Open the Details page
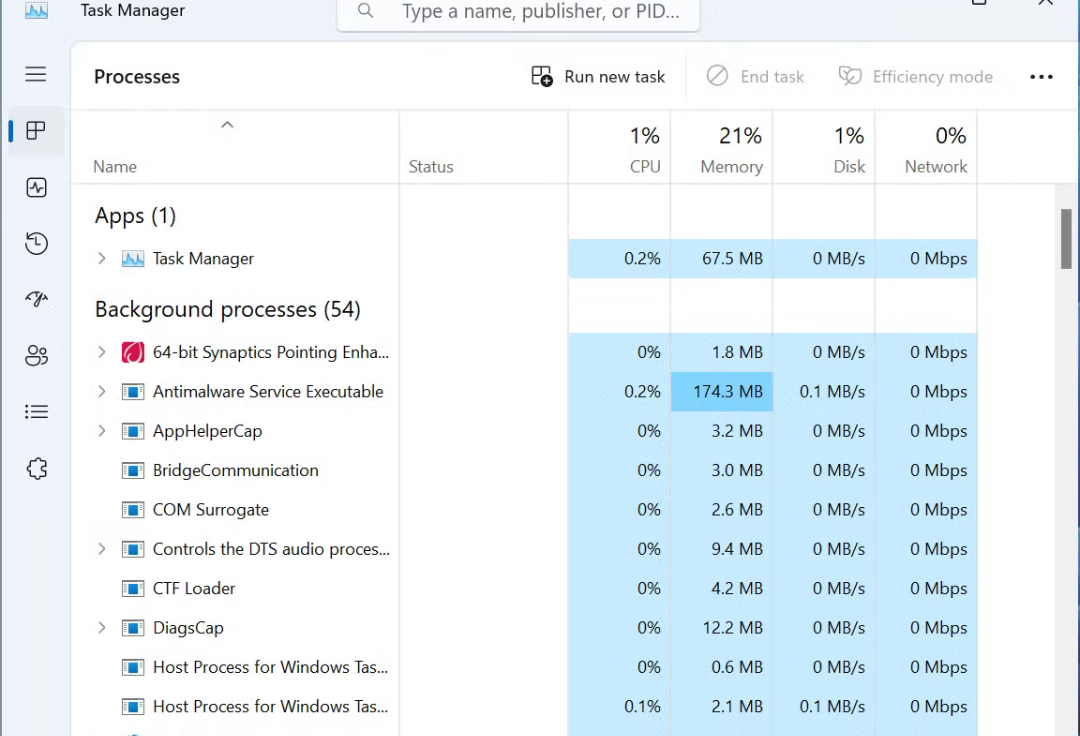This screenshot has width=1080, height=736. point(36,411)
